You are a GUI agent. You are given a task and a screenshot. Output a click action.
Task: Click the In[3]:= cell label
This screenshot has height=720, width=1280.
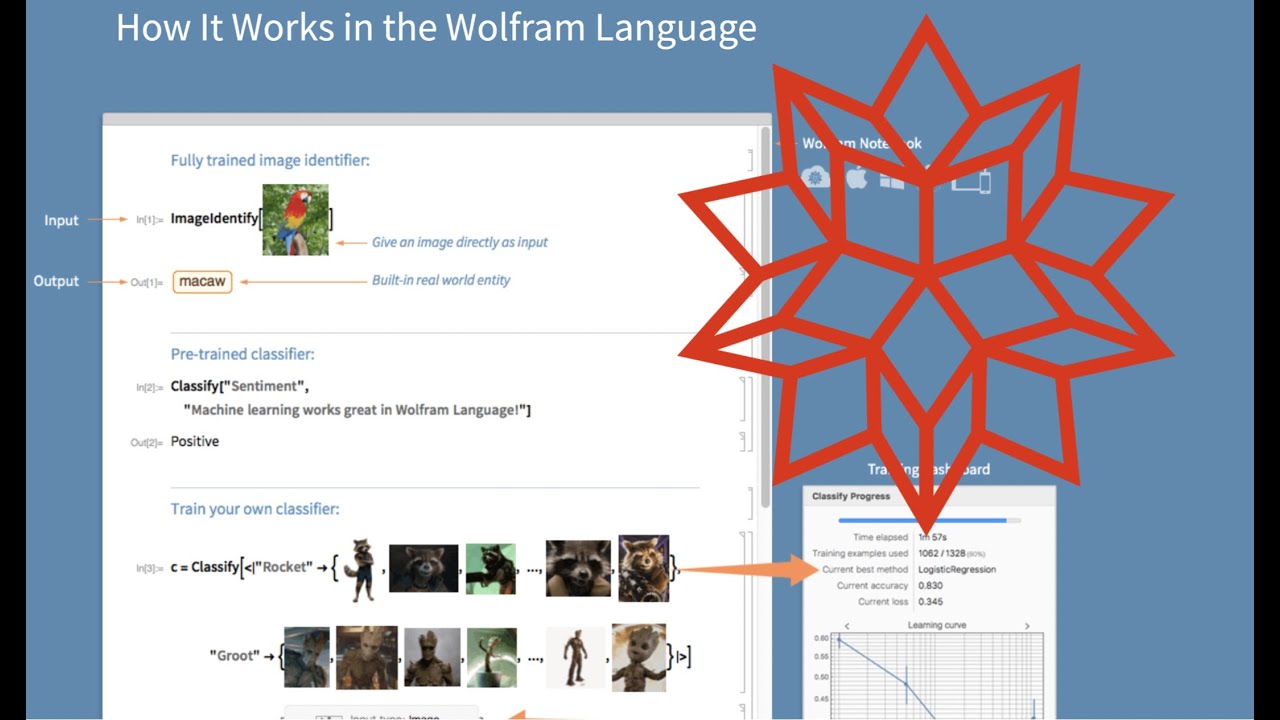click(150, 569)
